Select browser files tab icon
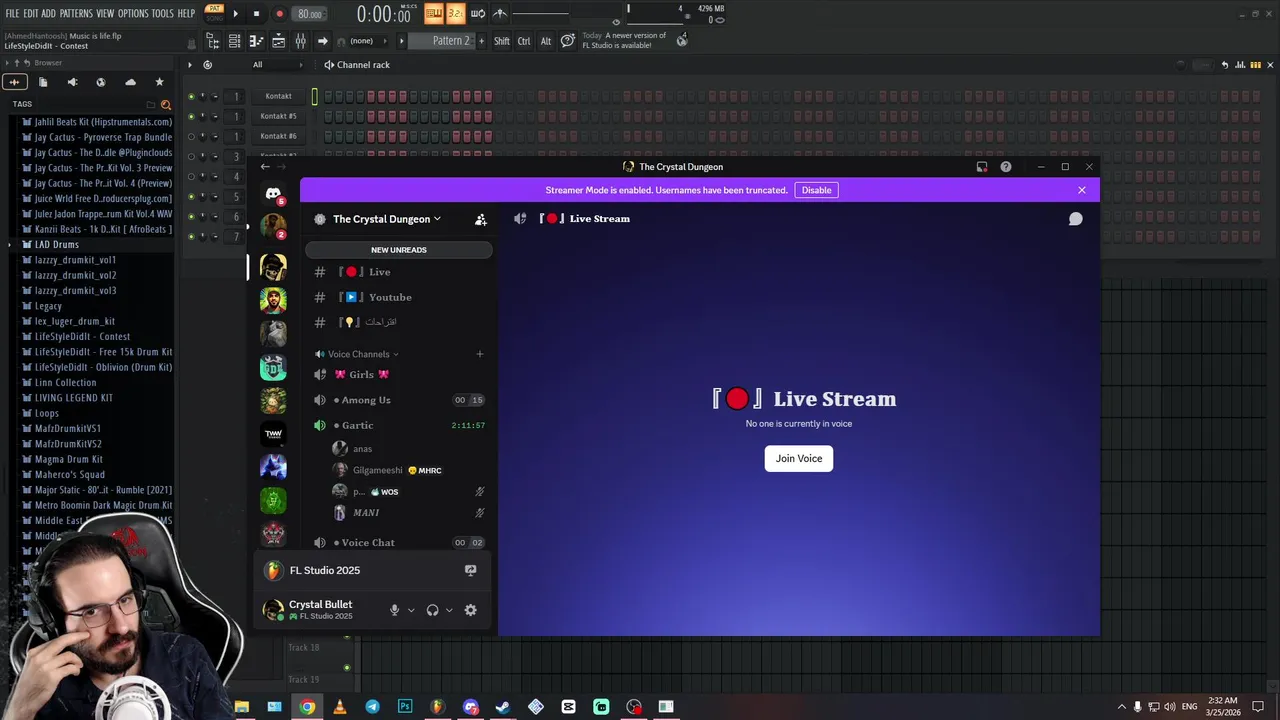 (43, 82)
